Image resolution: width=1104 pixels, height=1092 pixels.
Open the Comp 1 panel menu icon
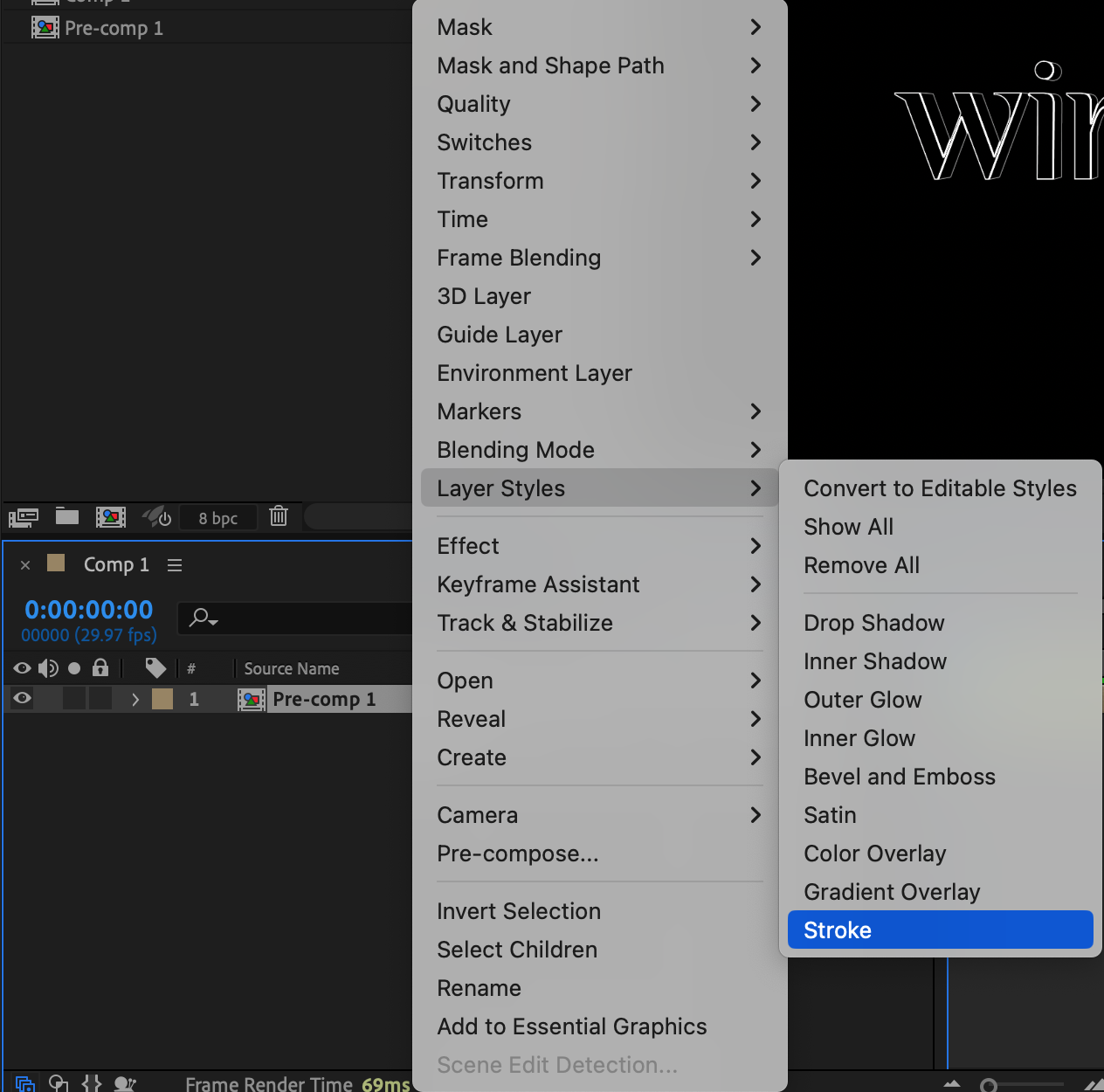tap(175, 565)
